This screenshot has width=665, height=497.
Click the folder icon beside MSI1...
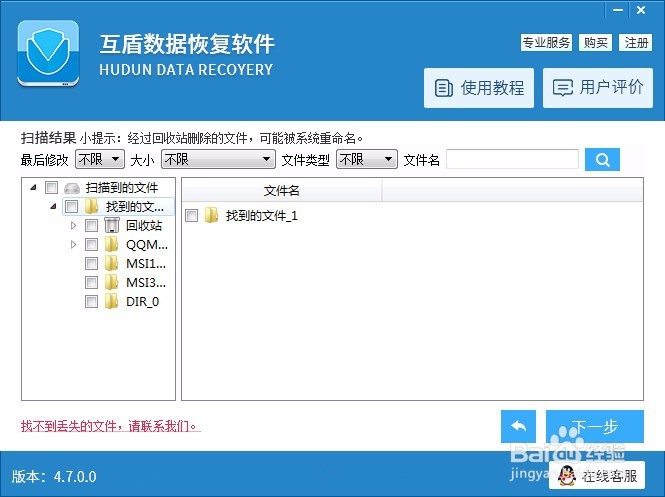point(112,263)
